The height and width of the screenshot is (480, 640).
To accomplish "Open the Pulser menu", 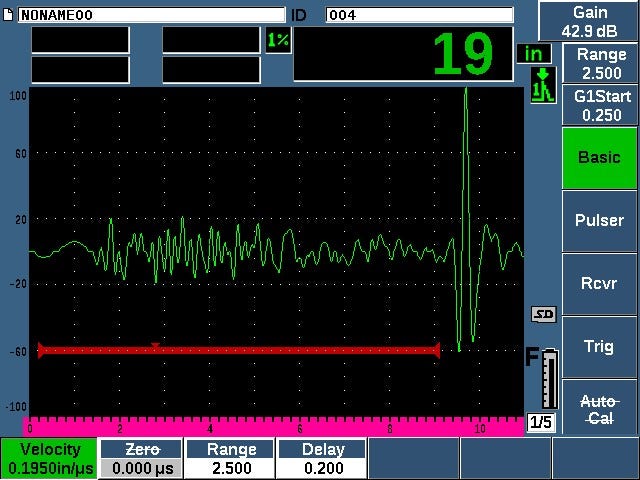I will pyautogui.click(x=599, y=221).
